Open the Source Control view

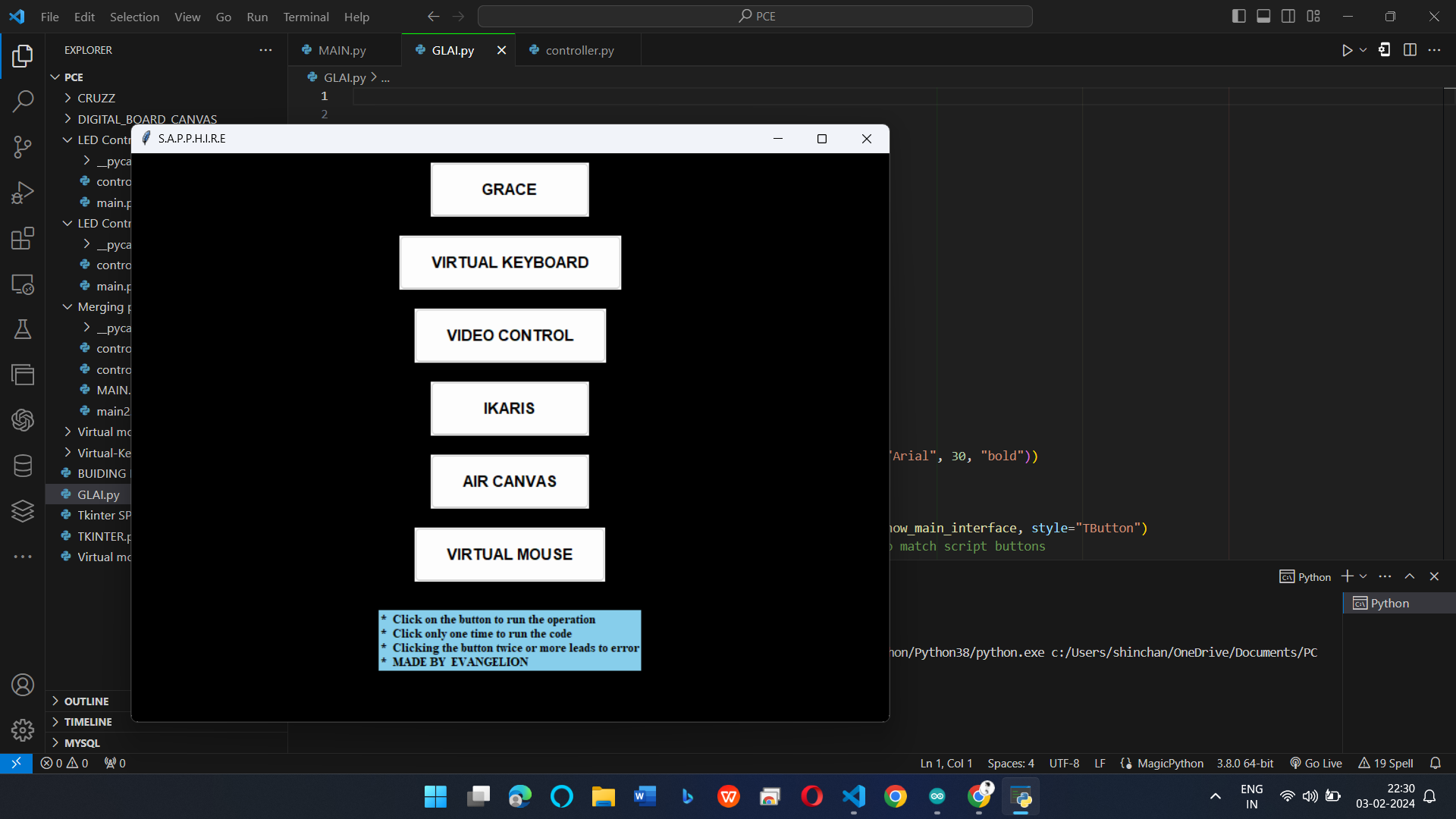[x=23, y=146]
